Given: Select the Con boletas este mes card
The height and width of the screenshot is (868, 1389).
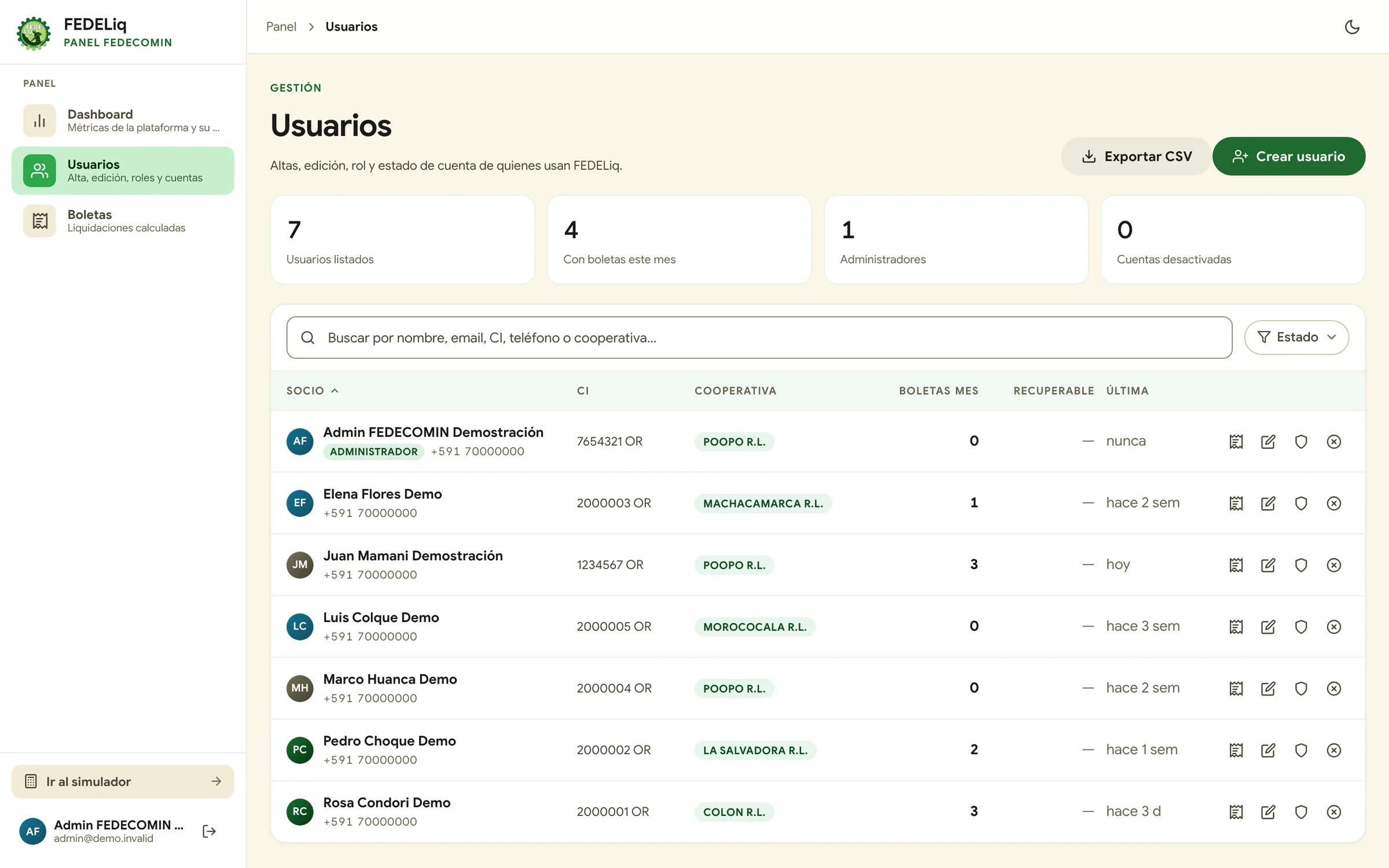Looking at the screenshot, I should pos(679,240).
